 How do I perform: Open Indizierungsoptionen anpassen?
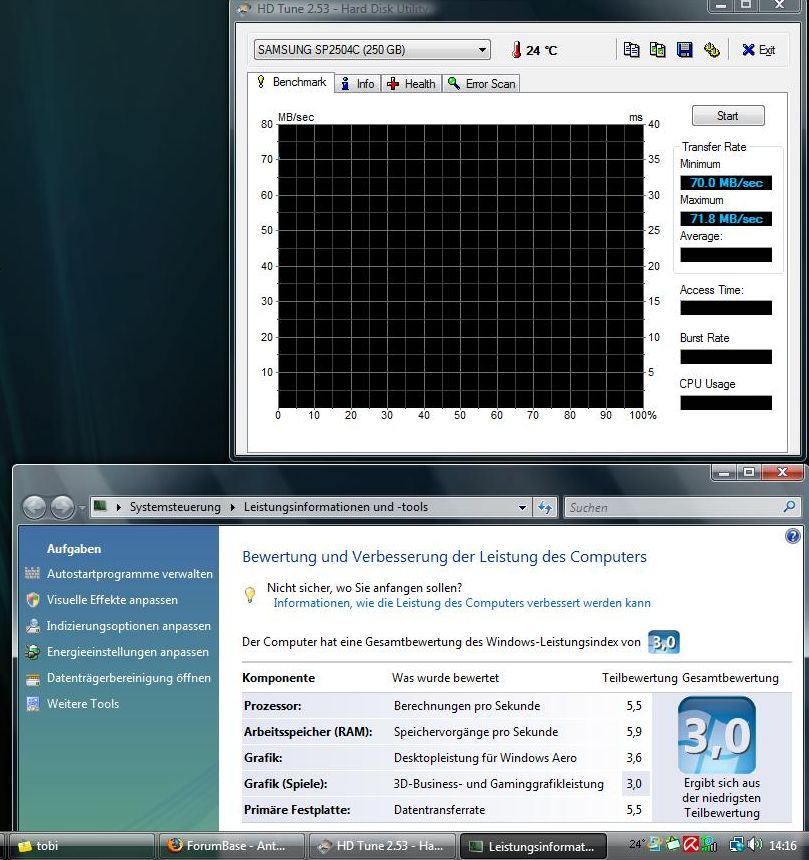128,626
